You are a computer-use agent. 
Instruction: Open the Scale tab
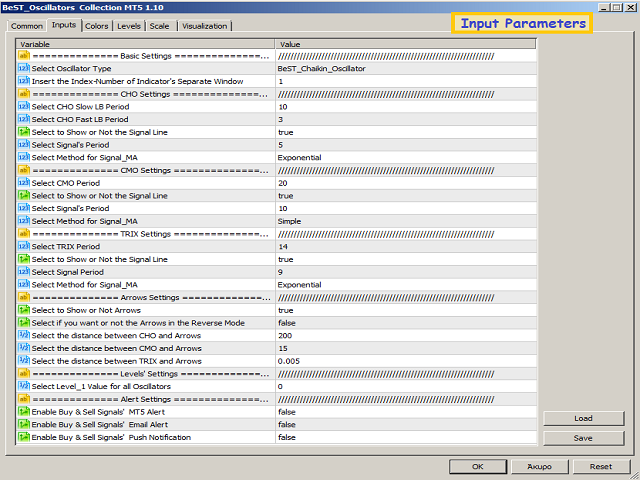click(x=159, y=26)
